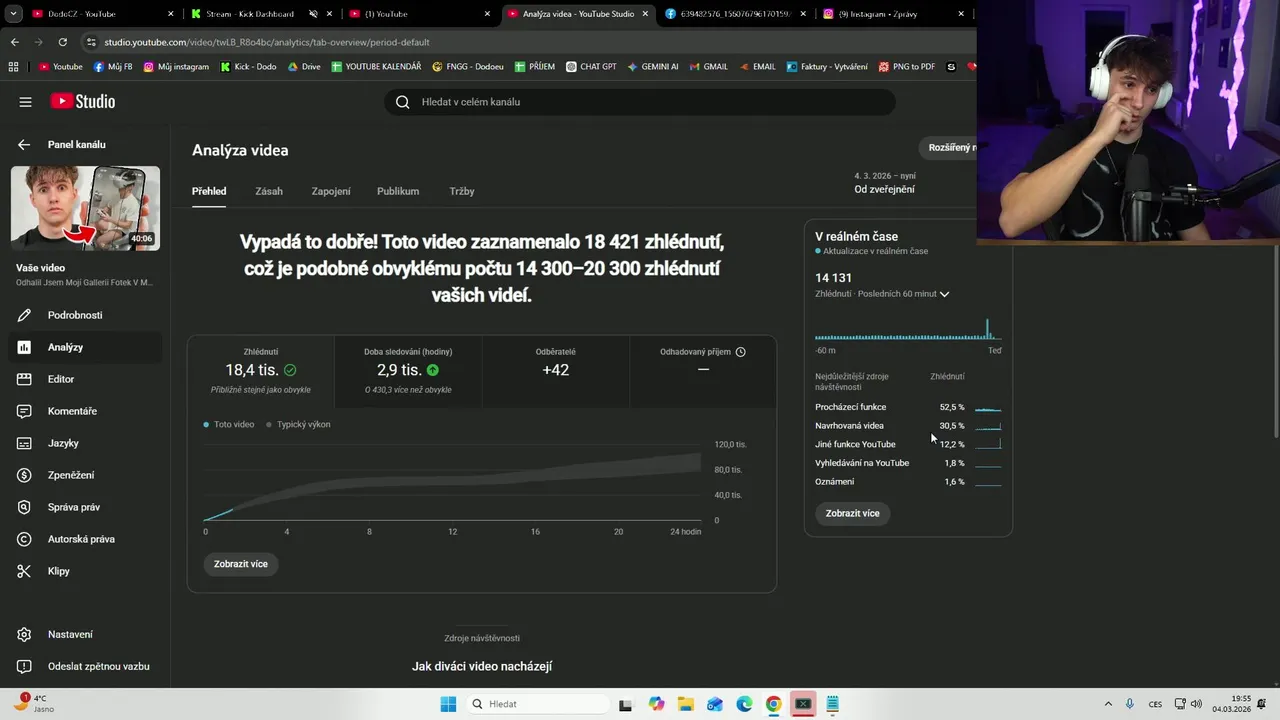Viewport: 1280px width, 720px height.
Task: Open the Drive bookmark
Action: click(304, 67)
